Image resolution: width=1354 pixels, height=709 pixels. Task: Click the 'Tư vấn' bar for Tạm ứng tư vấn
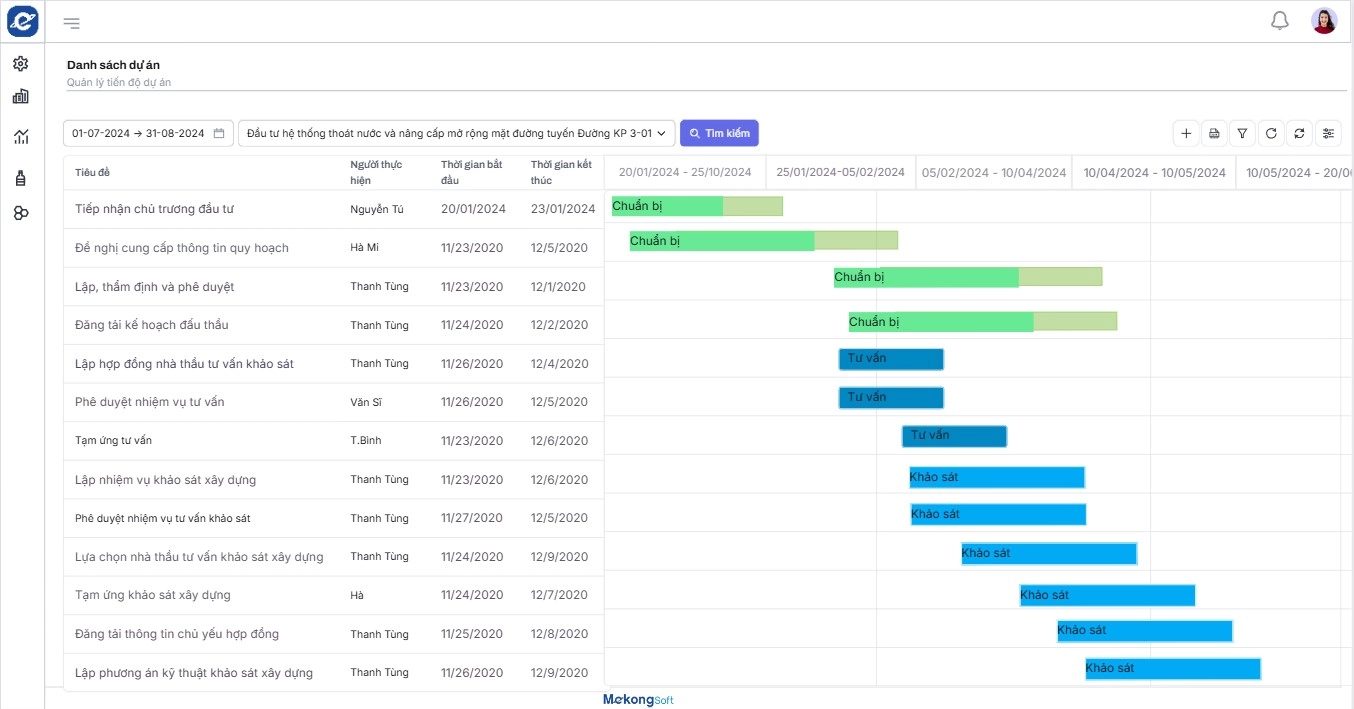(954, 436)
